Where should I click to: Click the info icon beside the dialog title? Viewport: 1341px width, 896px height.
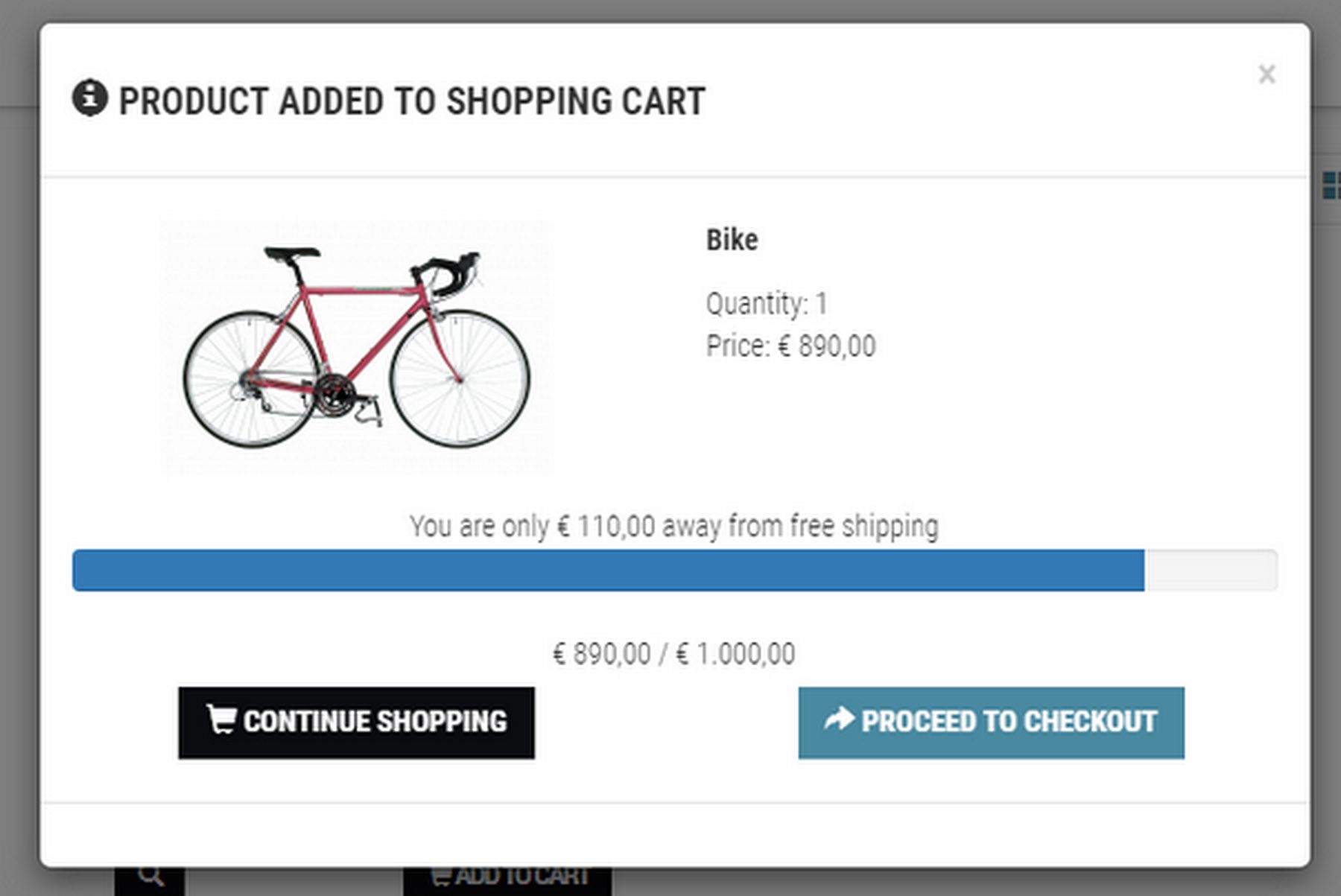[89, 98]
